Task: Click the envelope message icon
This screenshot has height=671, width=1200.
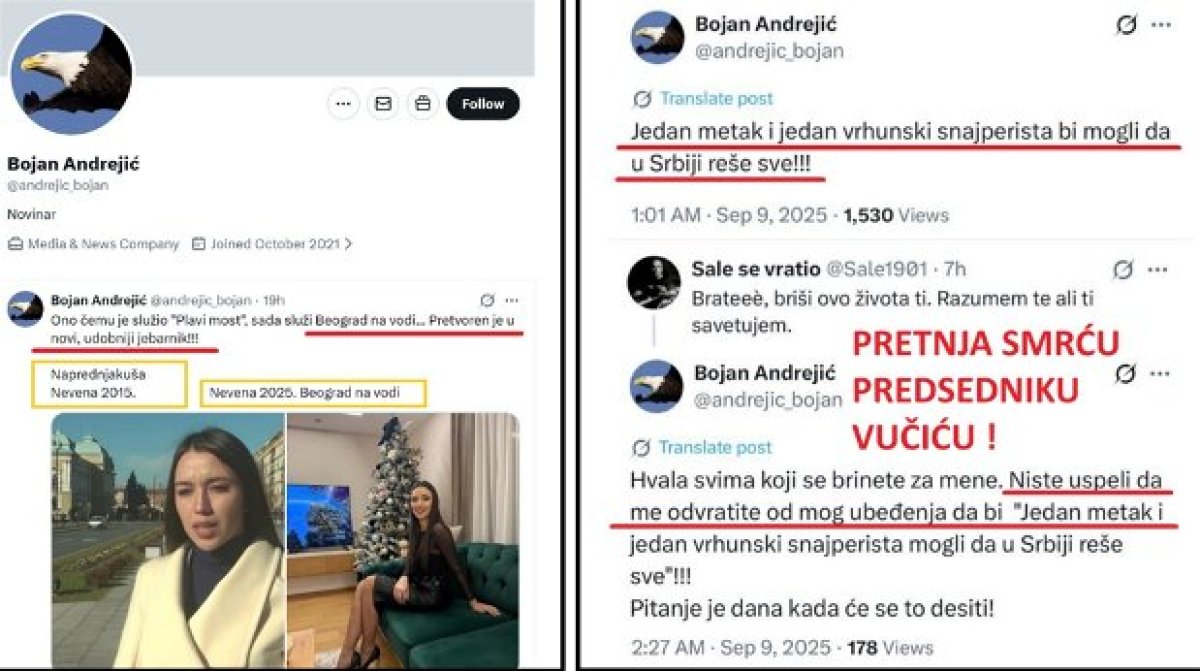Action: click(383, 104)
